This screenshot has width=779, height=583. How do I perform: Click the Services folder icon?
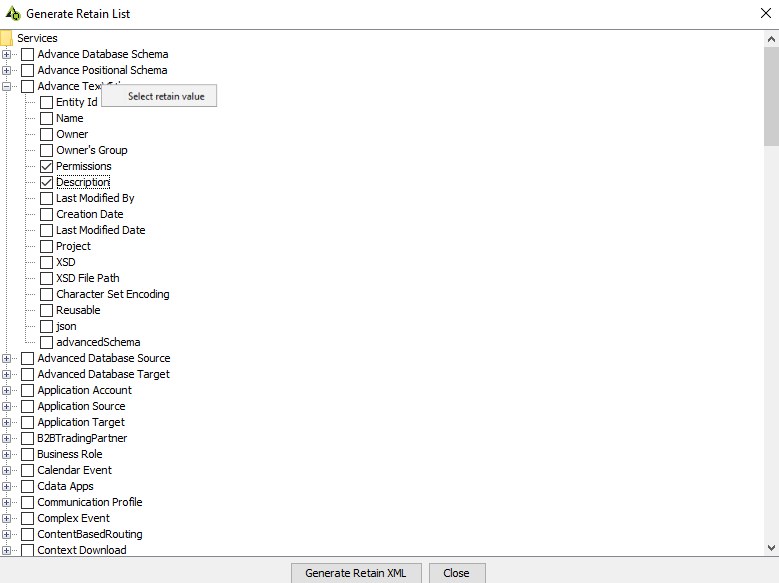click(x=6, y=38)
